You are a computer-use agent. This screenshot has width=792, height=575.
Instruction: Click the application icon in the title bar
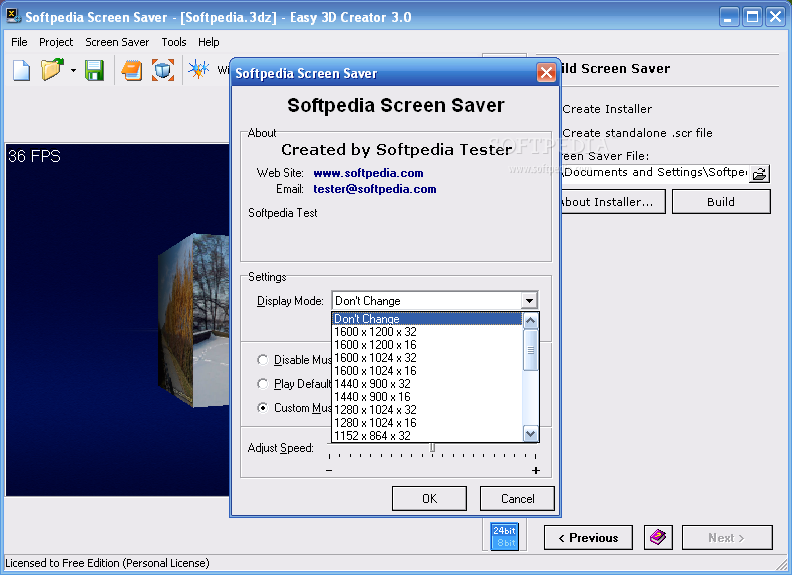click(14, 16)
